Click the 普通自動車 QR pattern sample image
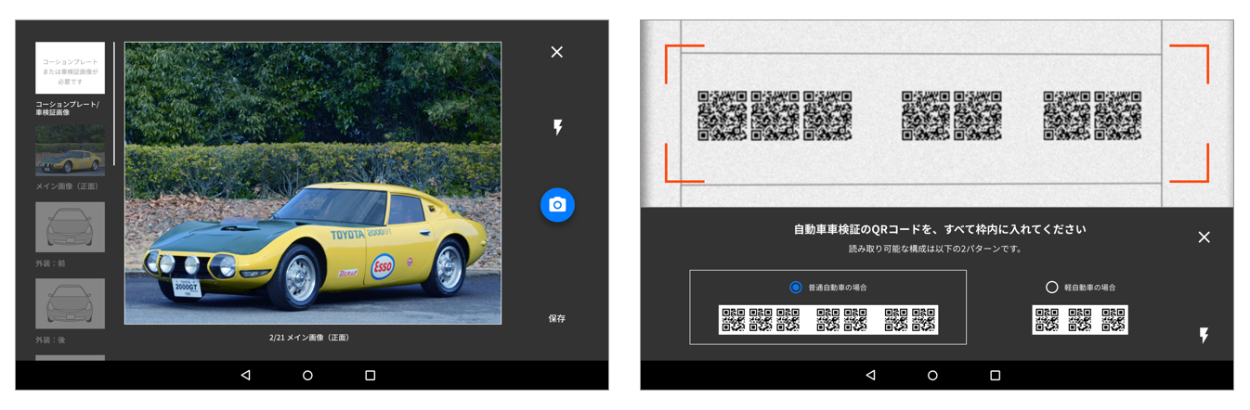Image resolution: width=1250 pixels, height=410 pixels. 828,319
